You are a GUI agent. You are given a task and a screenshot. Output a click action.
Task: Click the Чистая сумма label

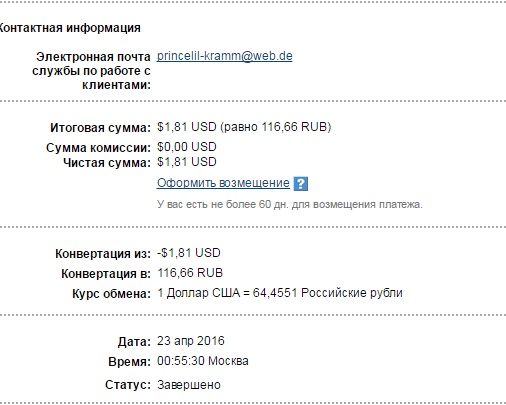(x=107, y=163)
